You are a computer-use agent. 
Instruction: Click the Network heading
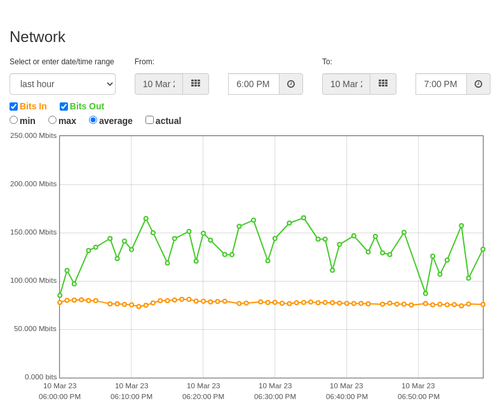click(37, 37)
